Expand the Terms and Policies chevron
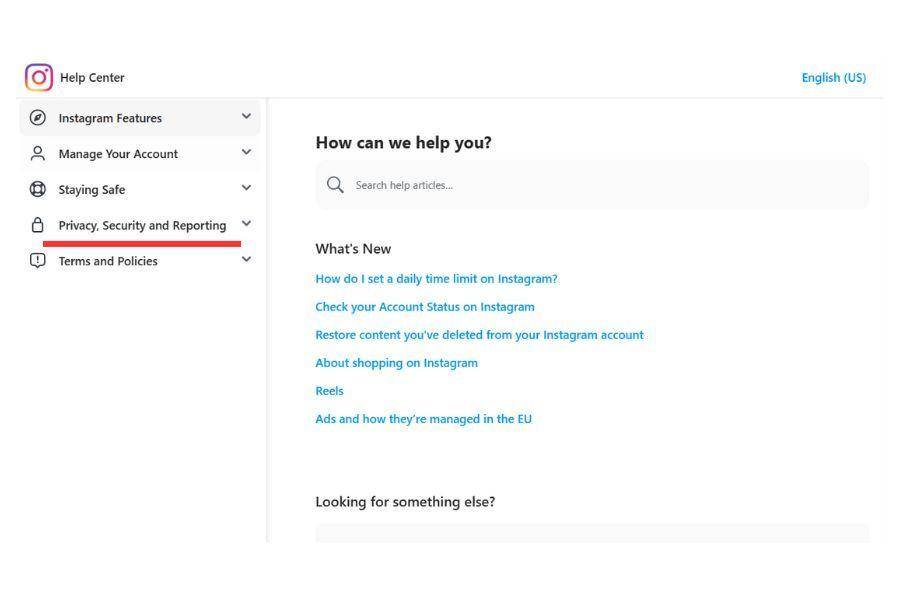 click(246, 259)
